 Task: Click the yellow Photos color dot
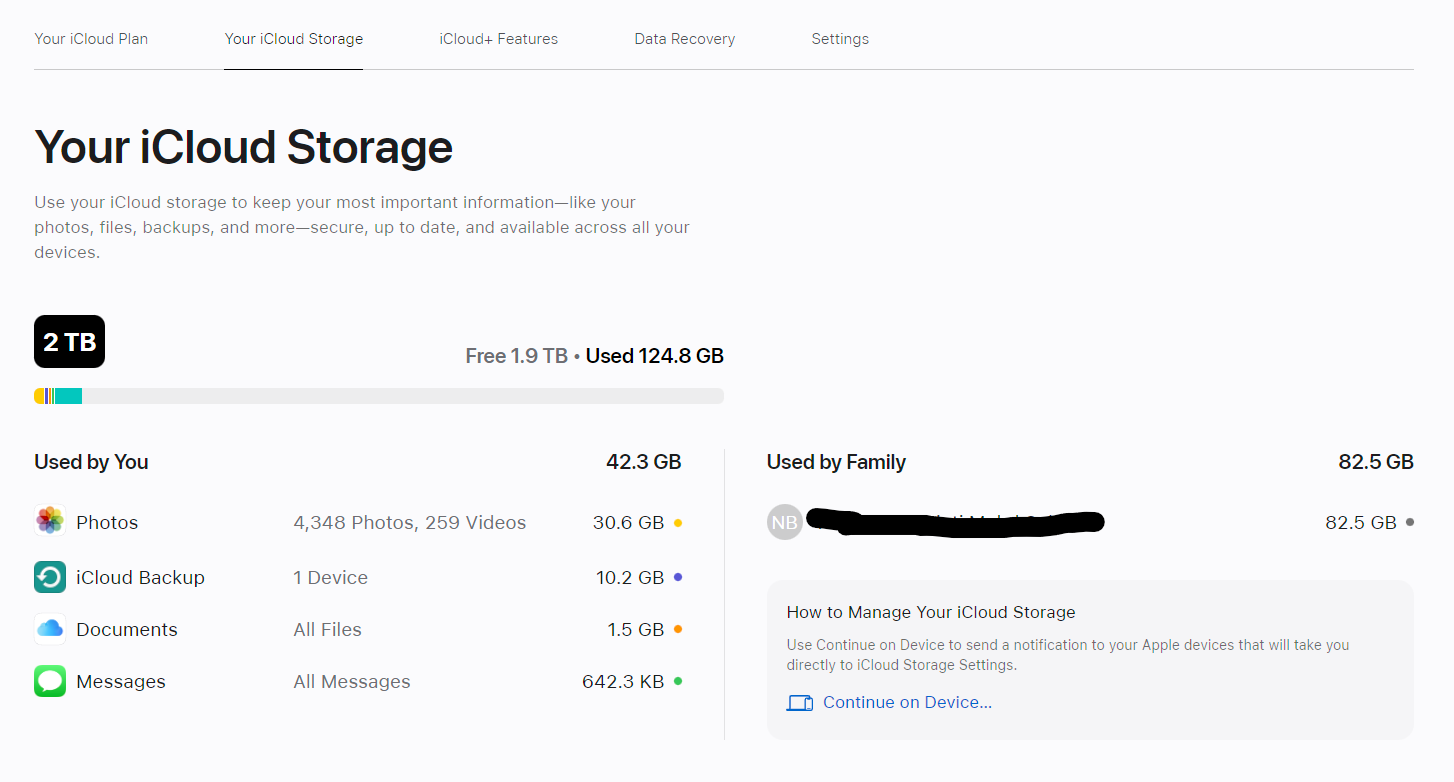pos(678,522)
